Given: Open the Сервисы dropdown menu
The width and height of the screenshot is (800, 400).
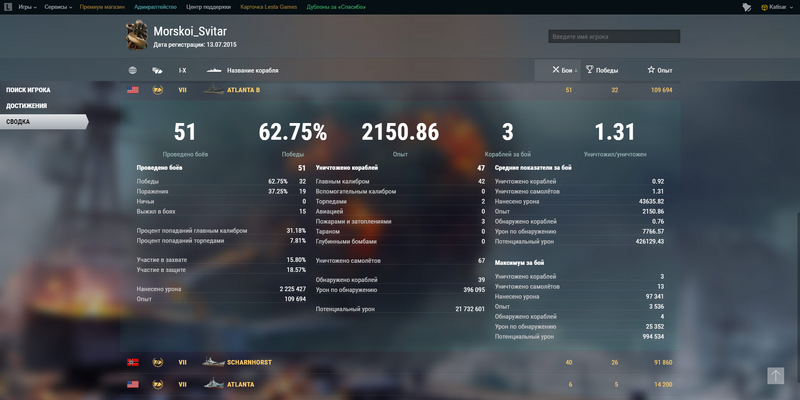Looking at the screenshot, I should (58, 7).
